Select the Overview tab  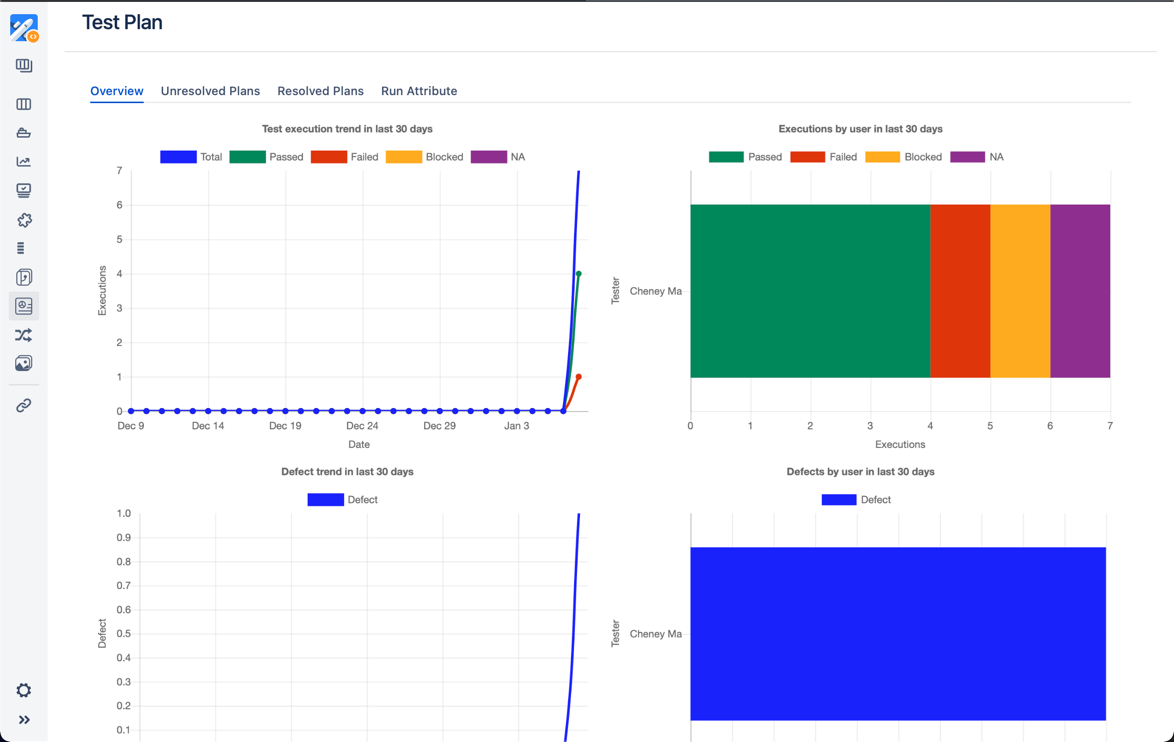(117, 91)
